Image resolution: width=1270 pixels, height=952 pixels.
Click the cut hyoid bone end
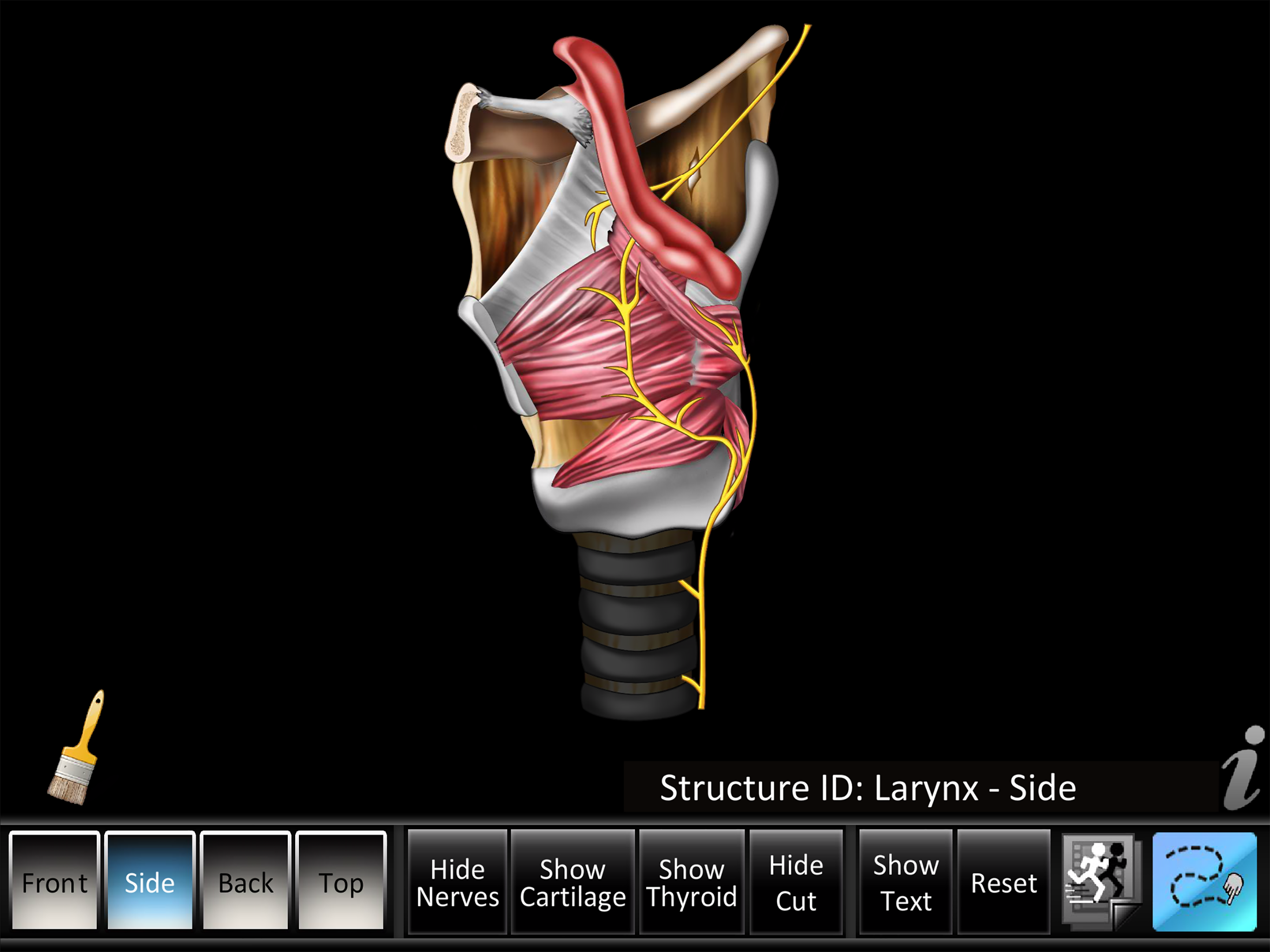tap(461, 124)
